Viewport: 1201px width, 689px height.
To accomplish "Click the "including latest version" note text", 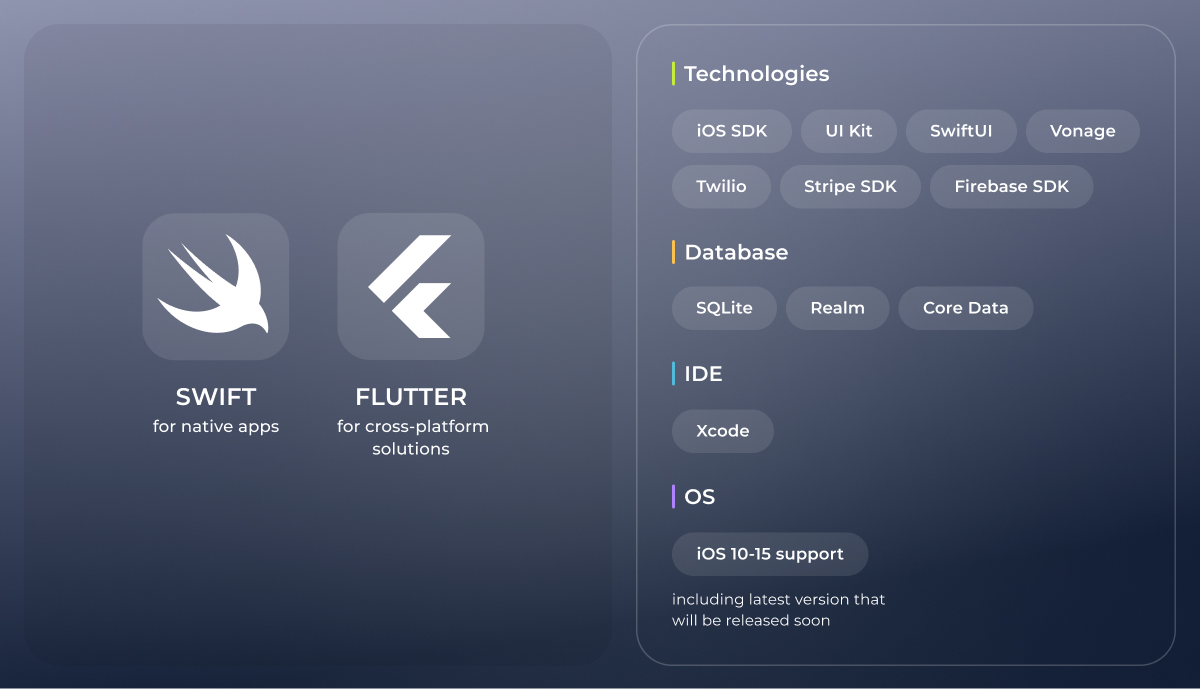I will [x=778, y=610].
